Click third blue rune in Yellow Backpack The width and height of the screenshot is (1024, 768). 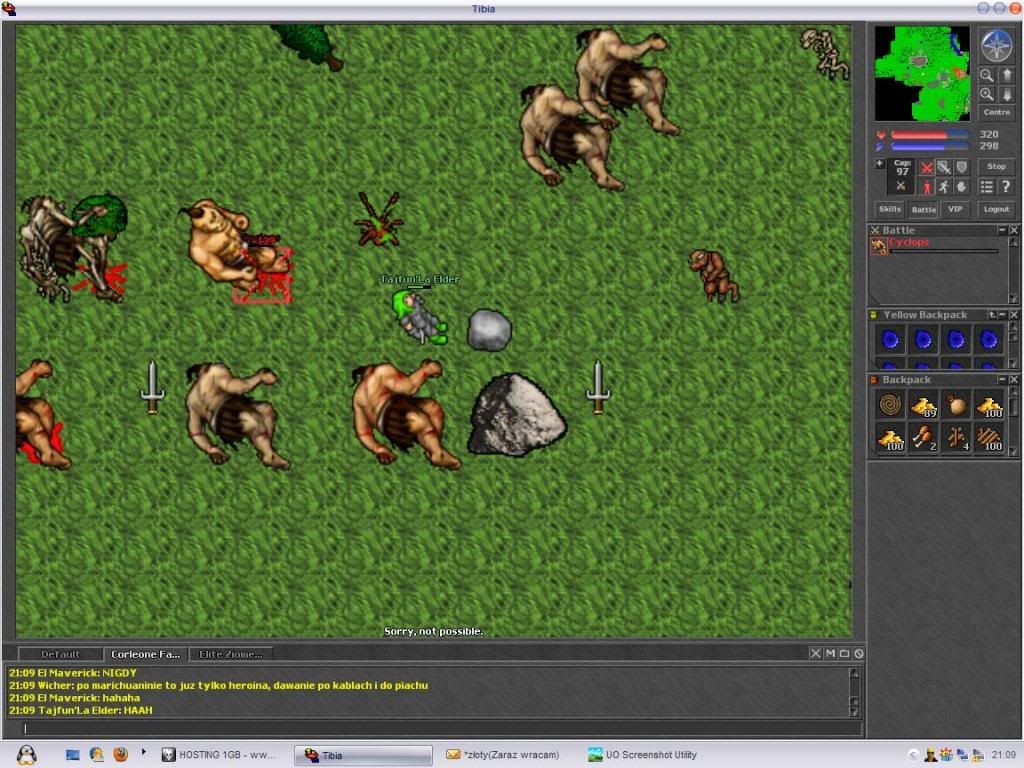(955, 340)
